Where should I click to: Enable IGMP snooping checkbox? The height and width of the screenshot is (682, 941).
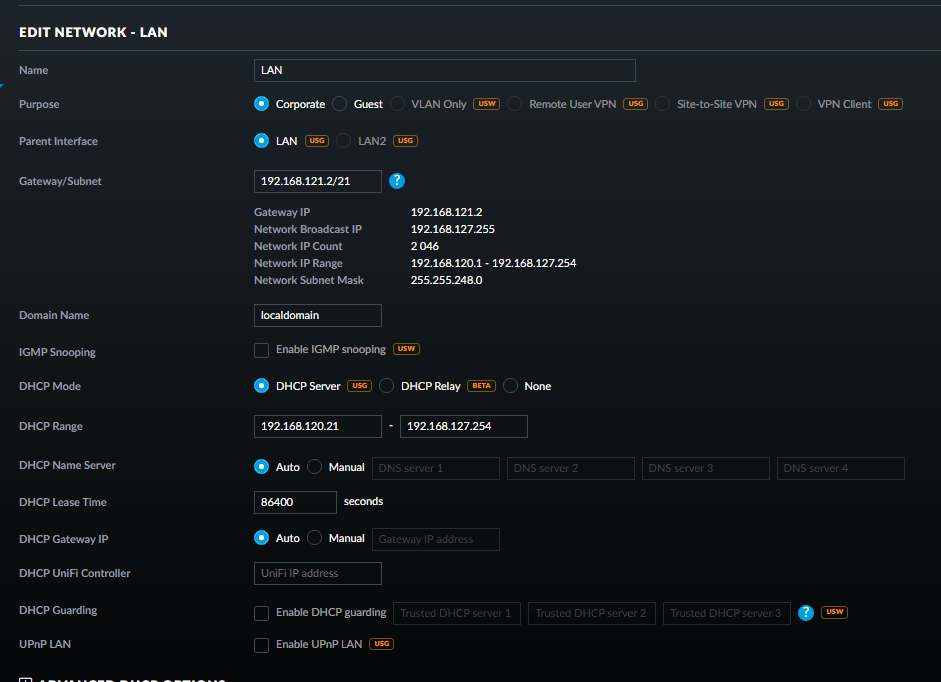point(261,350)
